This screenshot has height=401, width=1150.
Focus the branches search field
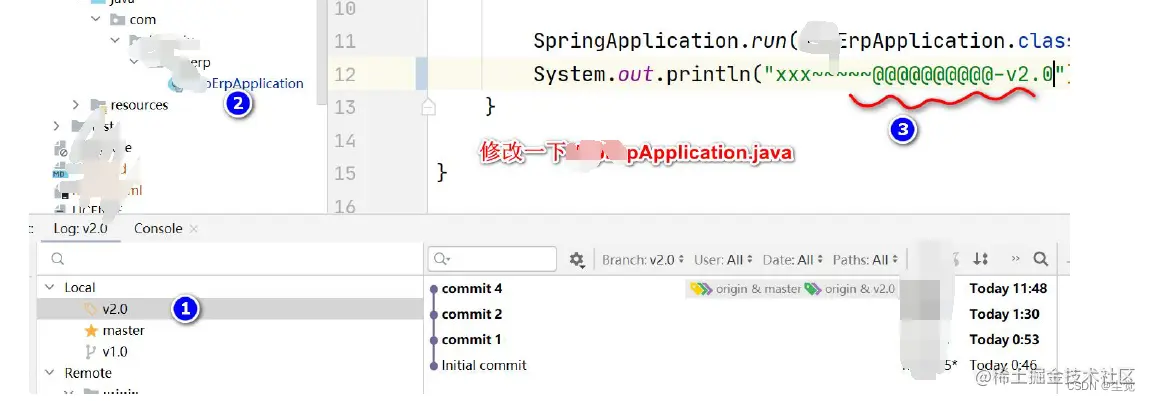click(229, 259)
